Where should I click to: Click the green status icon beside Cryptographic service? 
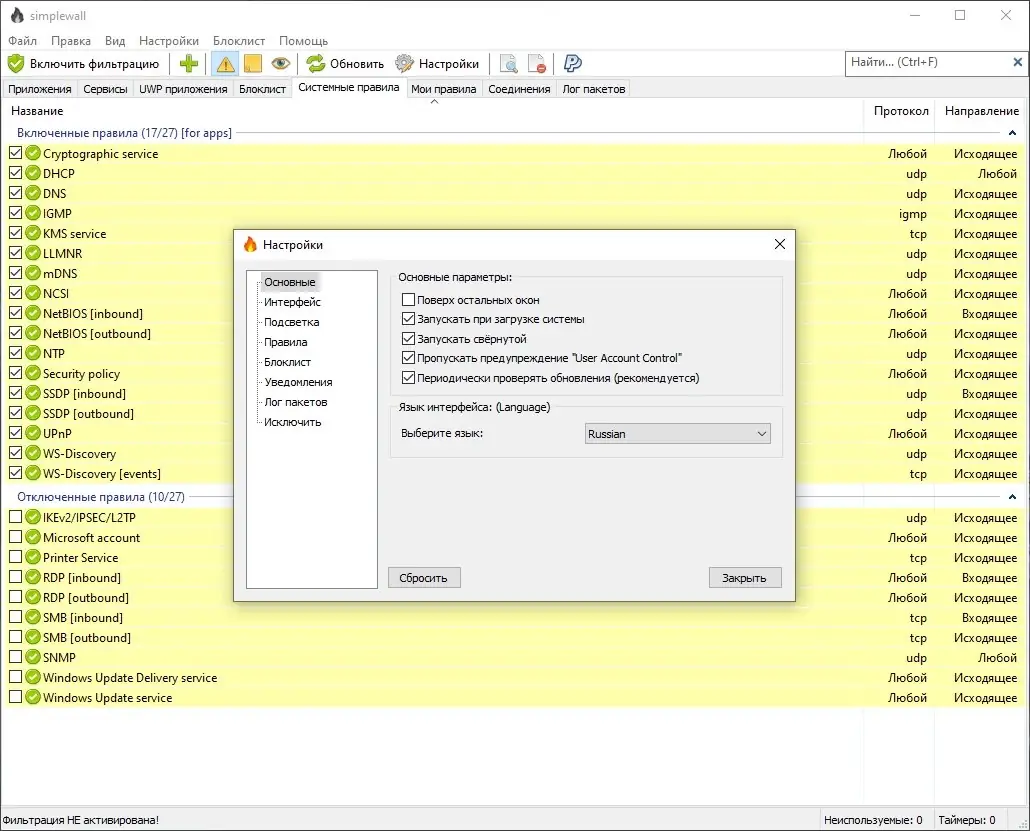(33, 154)
